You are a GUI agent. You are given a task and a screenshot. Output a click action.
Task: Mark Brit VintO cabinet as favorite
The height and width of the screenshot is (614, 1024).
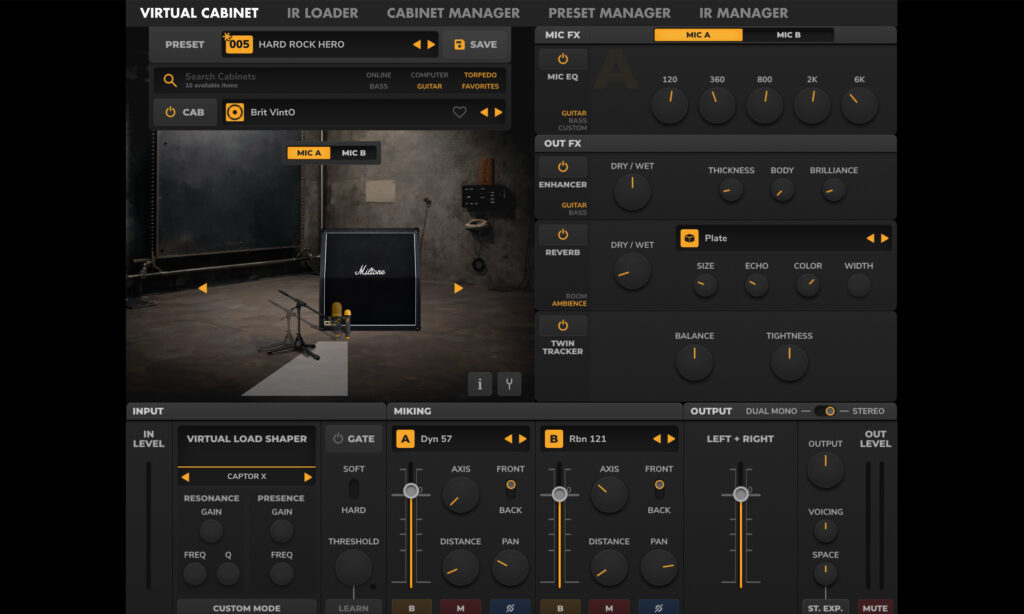coord(460,113)
